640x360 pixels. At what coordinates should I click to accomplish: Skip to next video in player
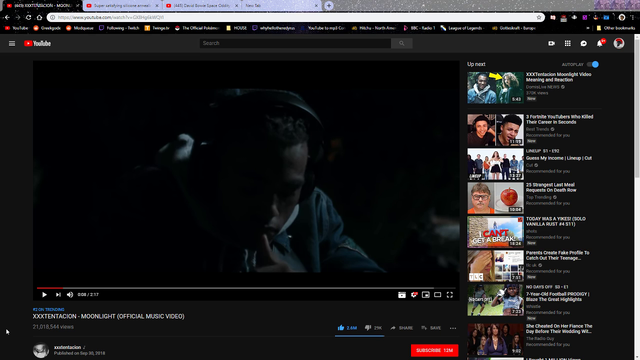pos(58,295)
